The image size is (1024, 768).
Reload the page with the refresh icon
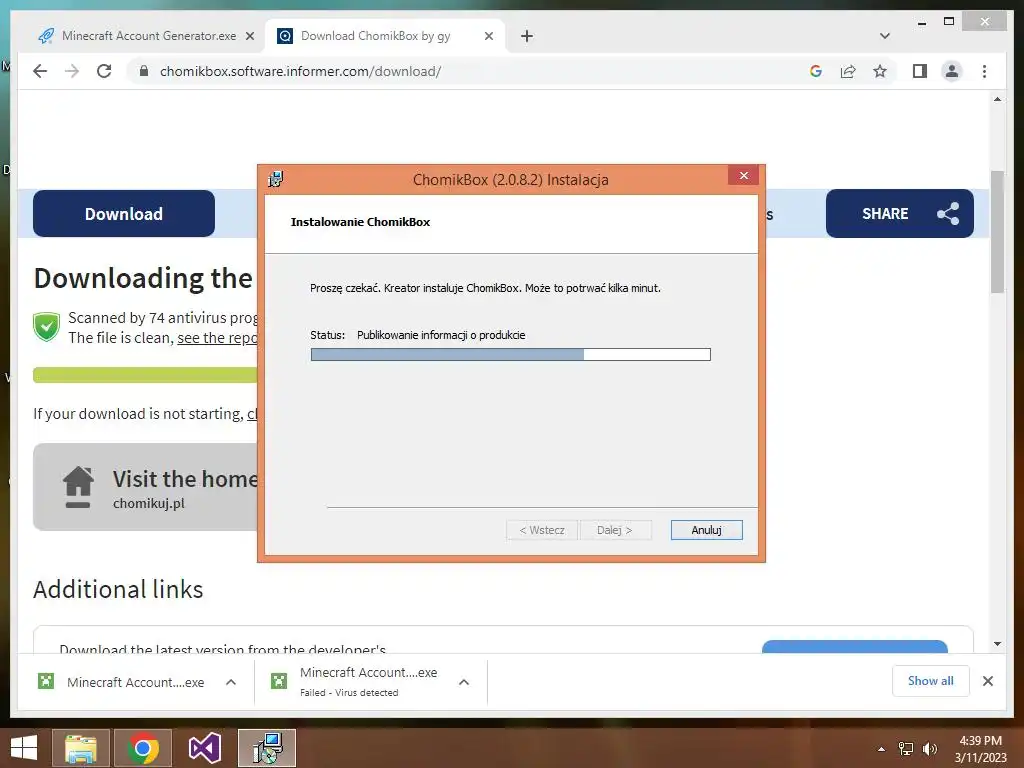[104, 71]
